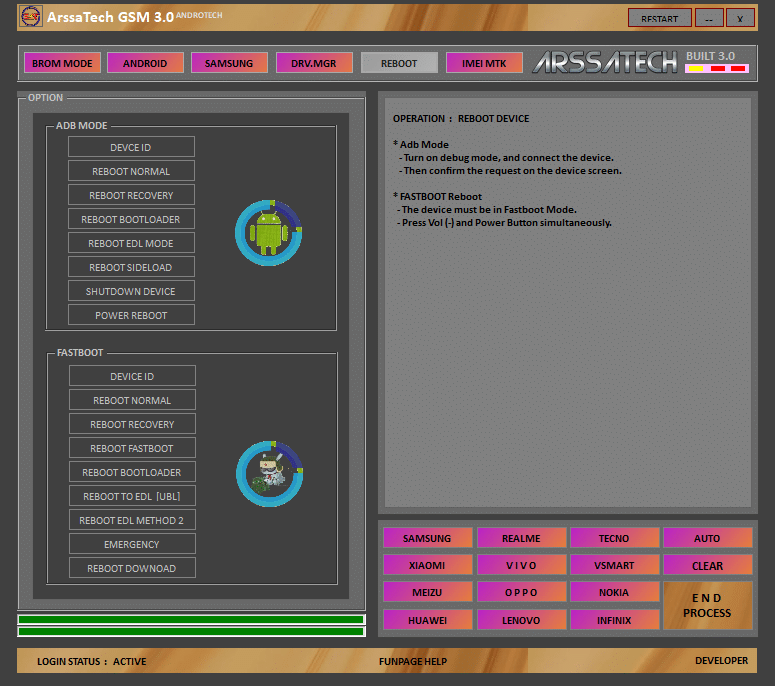Select the VIVO brand button
775x686 pixels.
[x=521, y=565]
